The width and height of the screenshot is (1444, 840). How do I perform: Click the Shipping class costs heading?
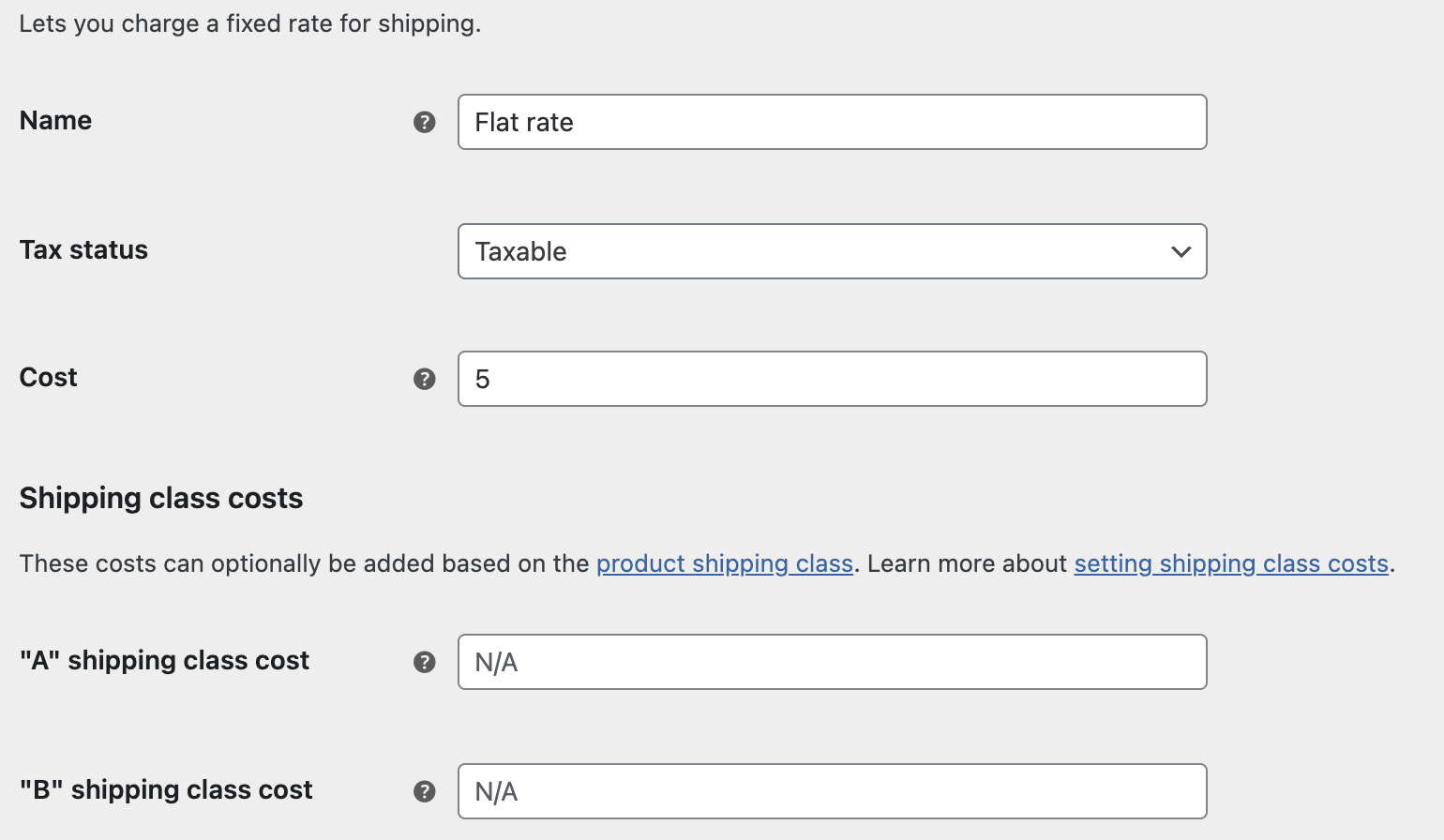[161, 498]
